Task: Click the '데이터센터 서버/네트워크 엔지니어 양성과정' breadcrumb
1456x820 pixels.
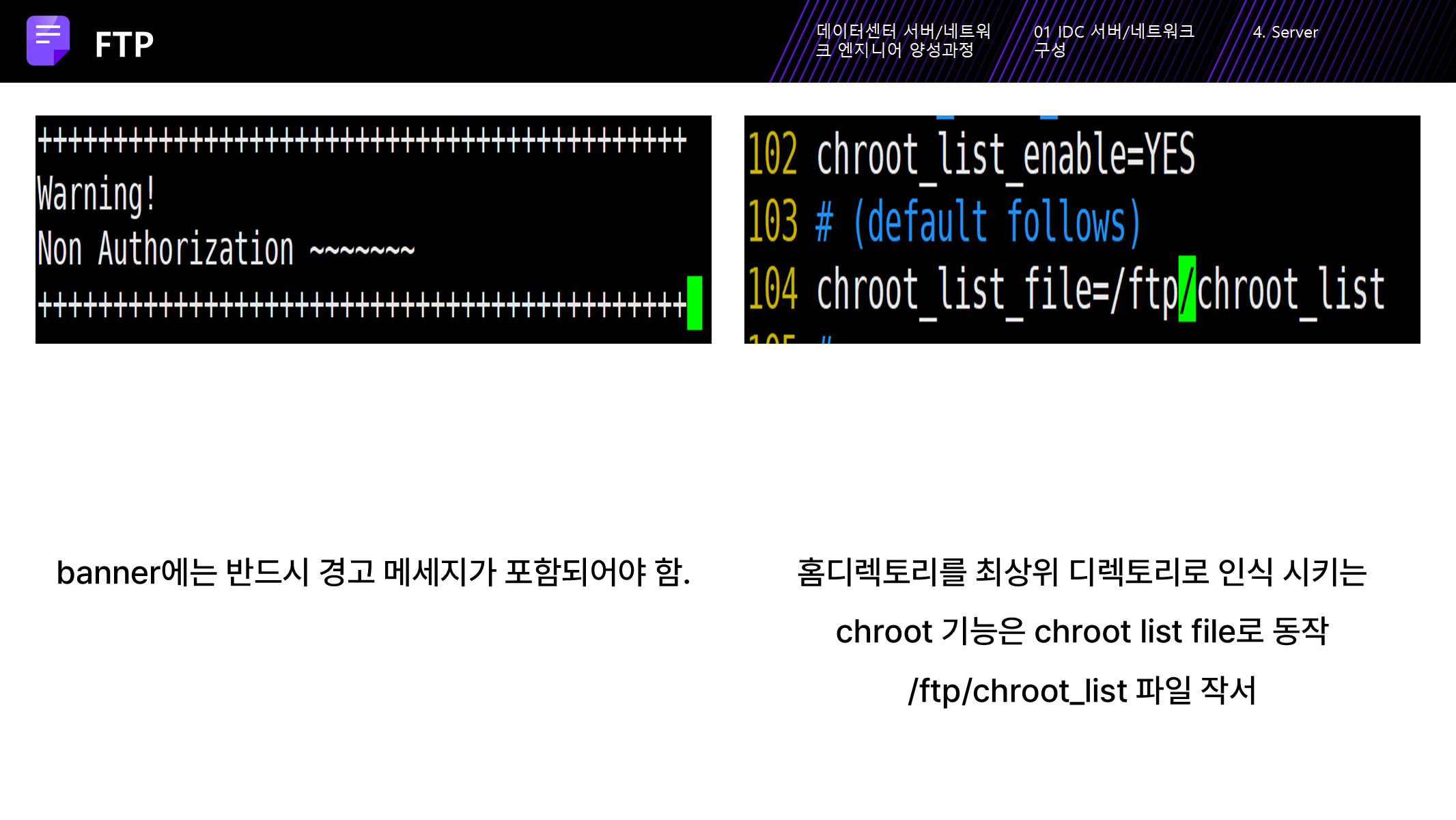Action: coord(903,40)
